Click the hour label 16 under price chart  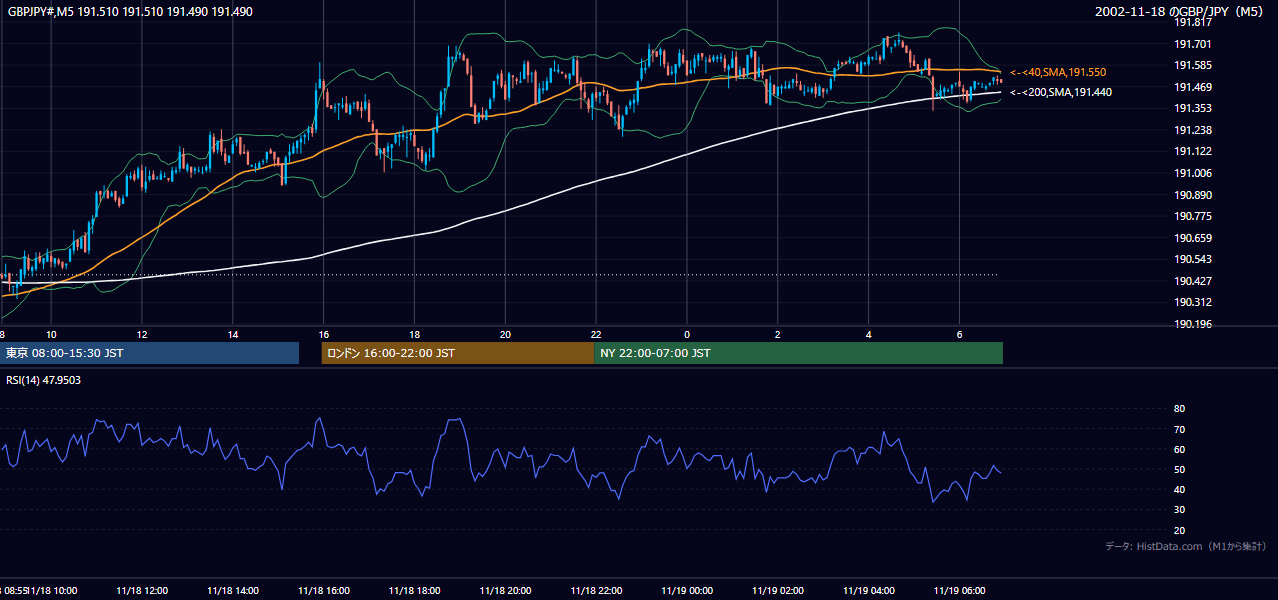click(x=324, y=334)
